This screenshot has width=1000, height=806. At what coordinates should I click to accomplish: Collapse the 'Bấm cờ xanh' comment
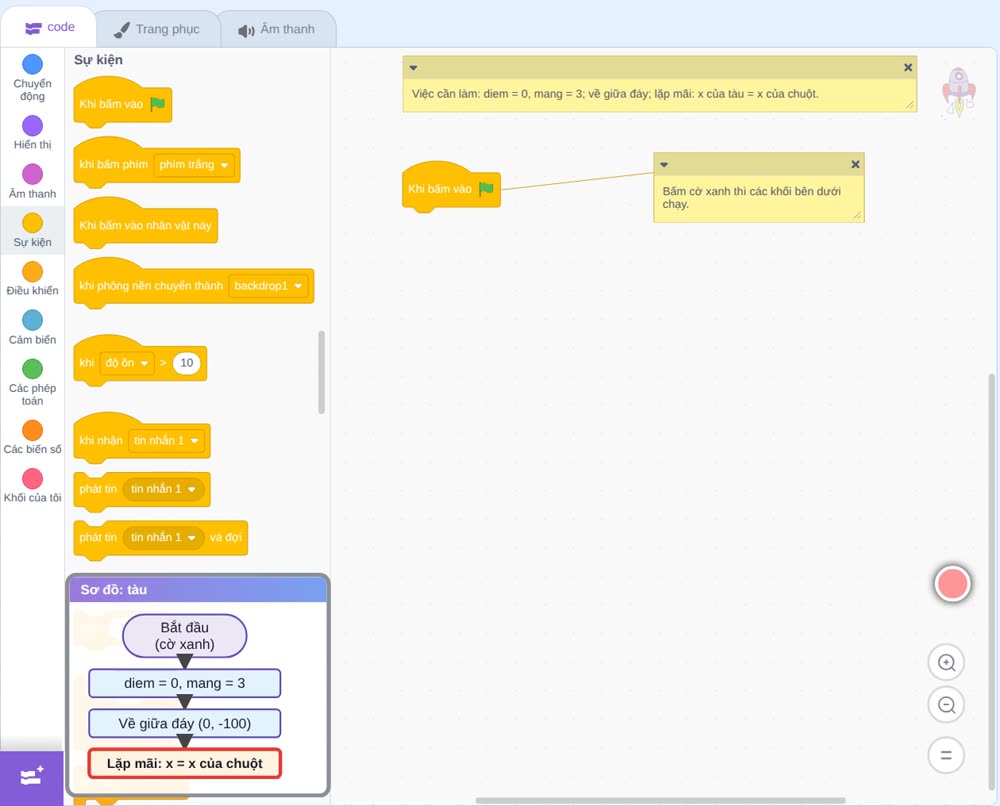coord(664,165)
